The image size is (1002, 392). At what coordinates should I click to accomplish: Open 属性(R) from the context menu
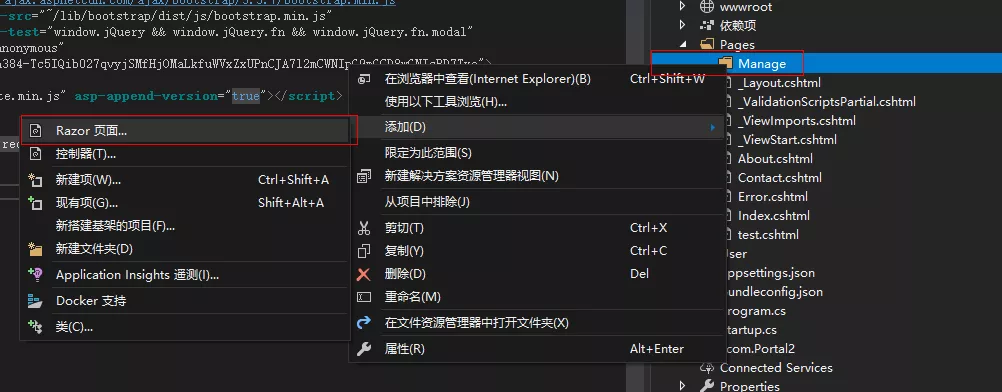(537, 349)
